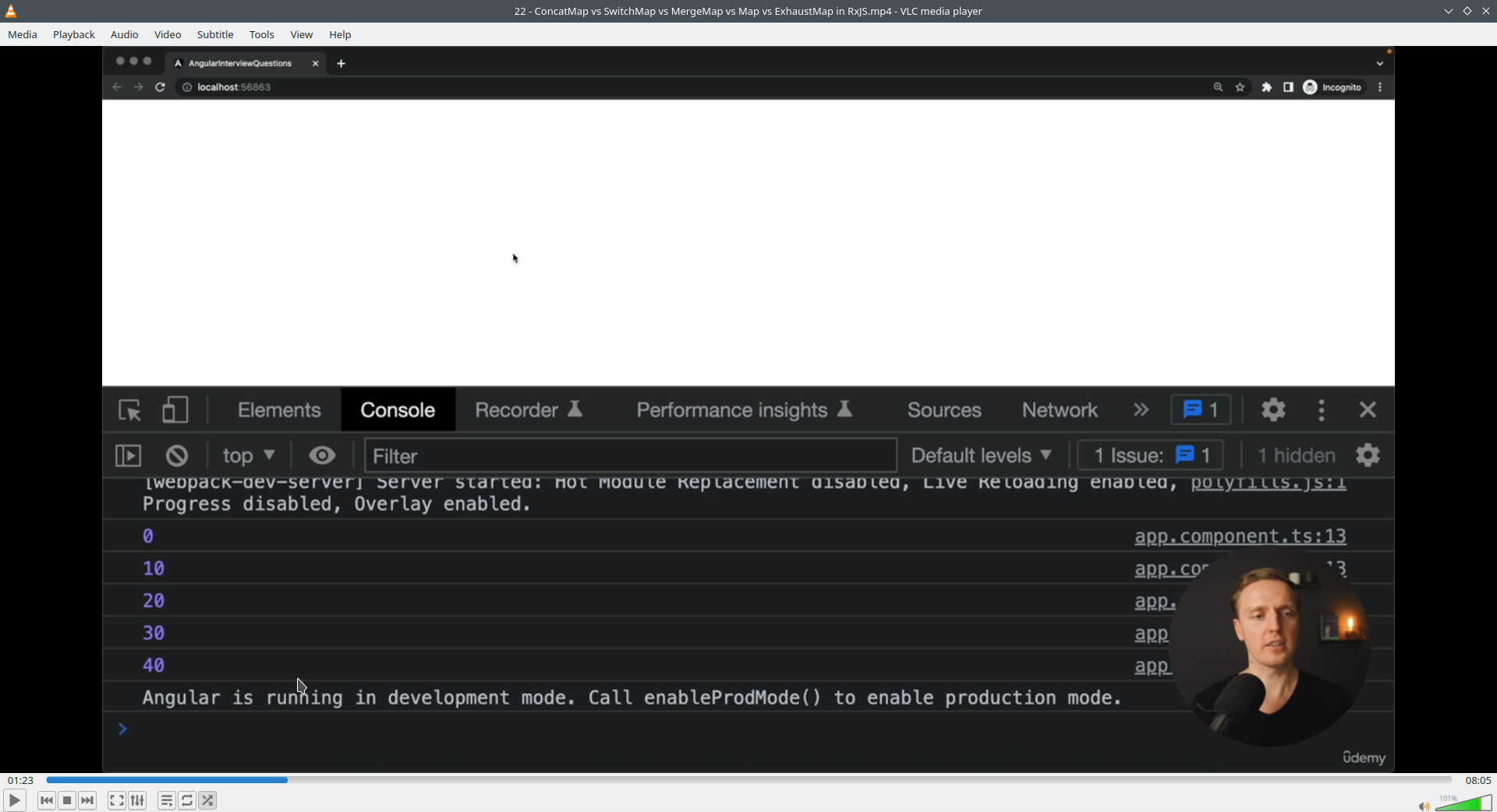Show extended settings in VLC

137,800
